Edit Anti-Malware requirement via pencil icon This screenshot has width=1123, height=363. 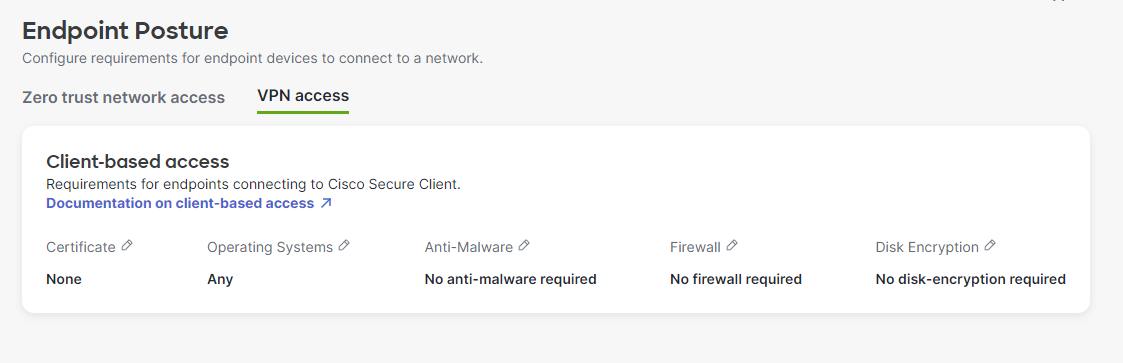pyautogui.click(x=524, y=246)
